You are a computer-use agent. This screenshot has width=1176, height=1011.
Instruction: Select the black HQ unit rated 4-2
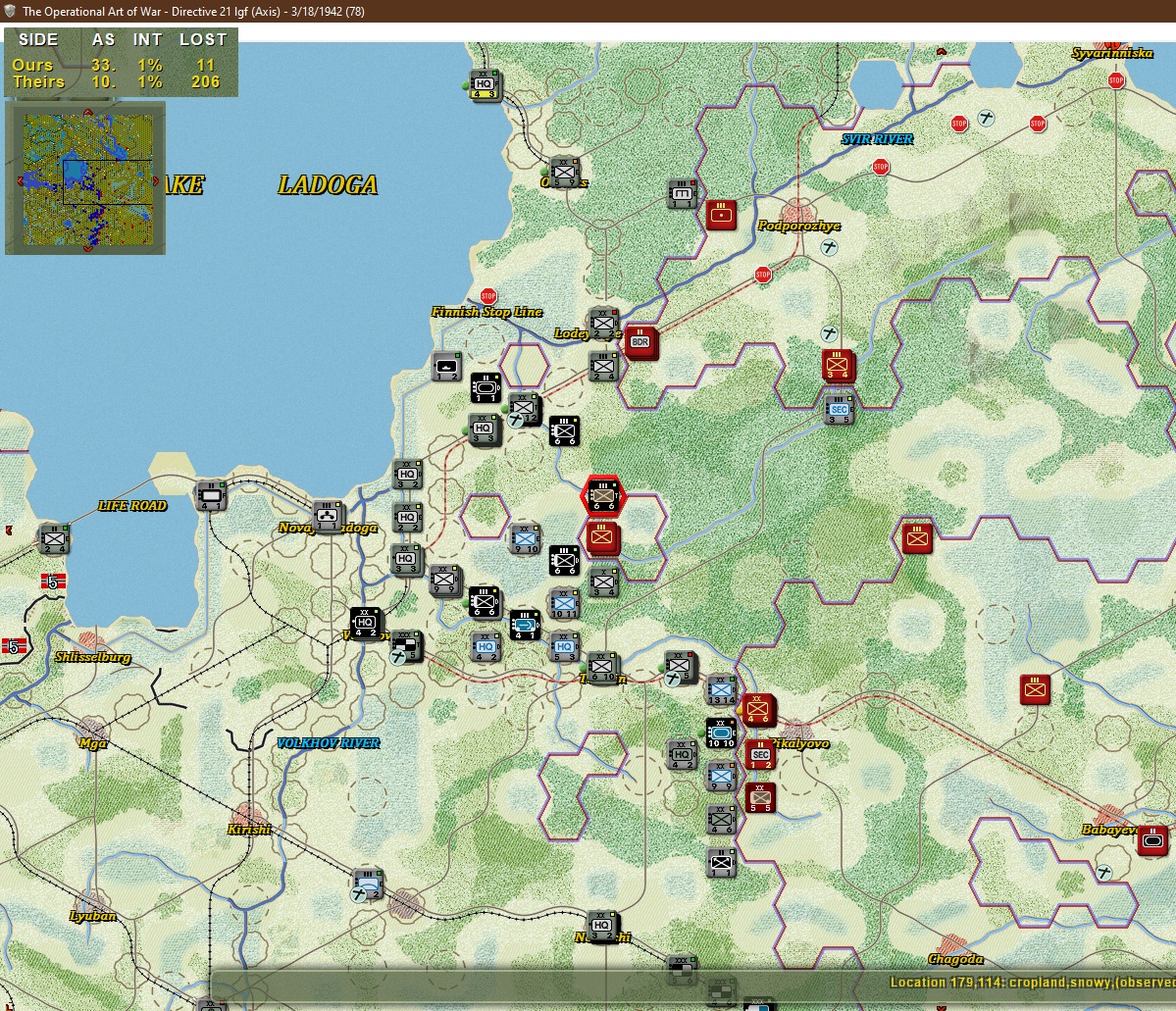click(366, 623)
